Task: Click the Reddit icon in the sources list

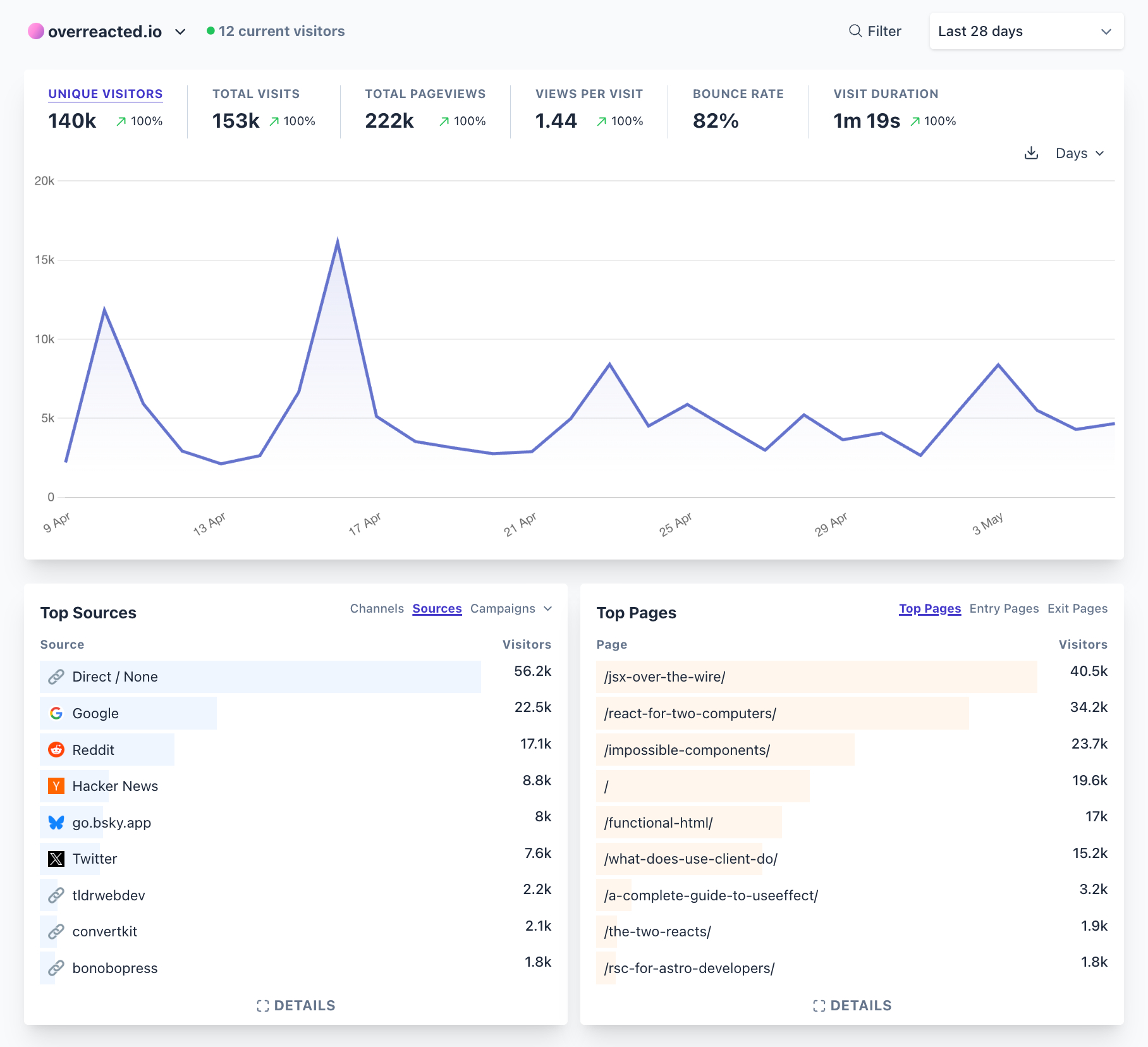Action: click(56, 750)
